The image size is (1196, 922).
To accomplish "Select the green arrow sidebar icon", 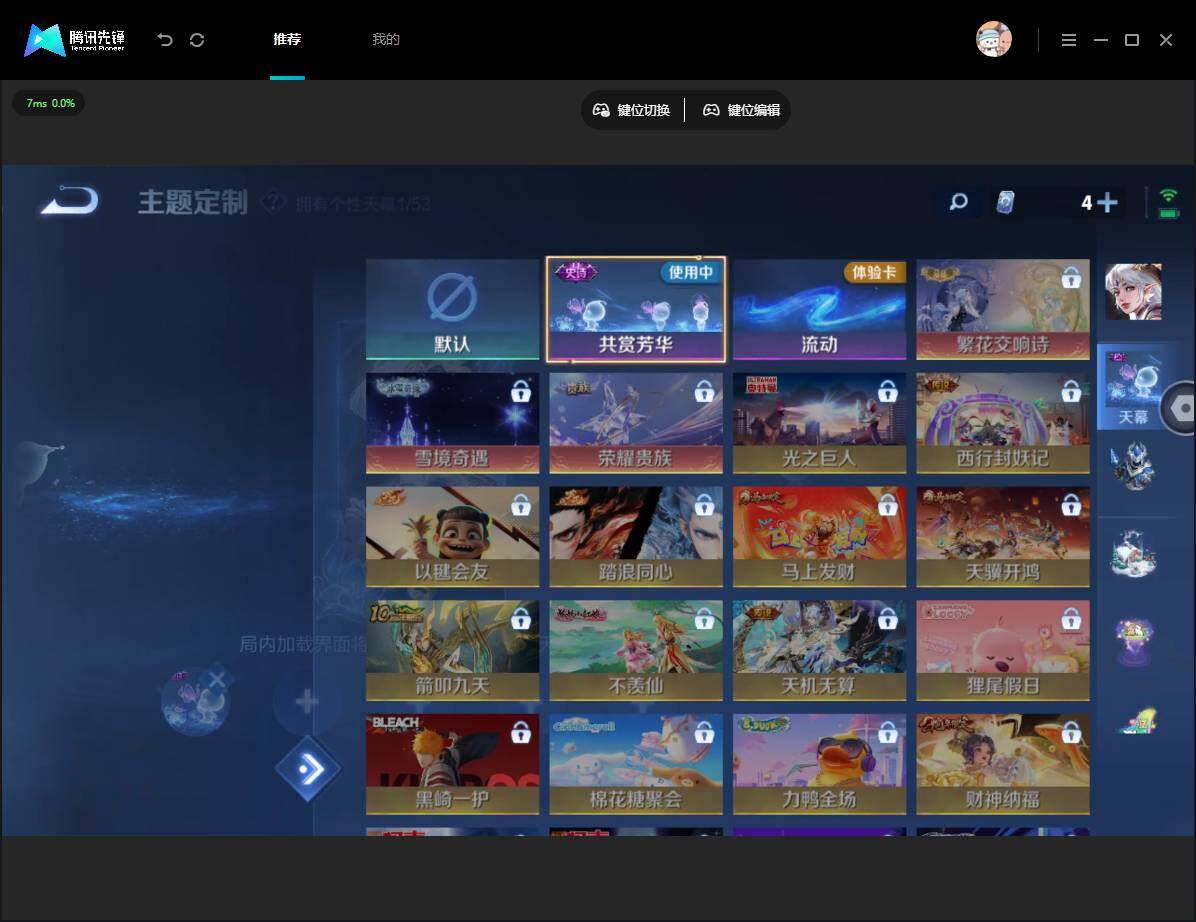I will [x=1137, y=721].
